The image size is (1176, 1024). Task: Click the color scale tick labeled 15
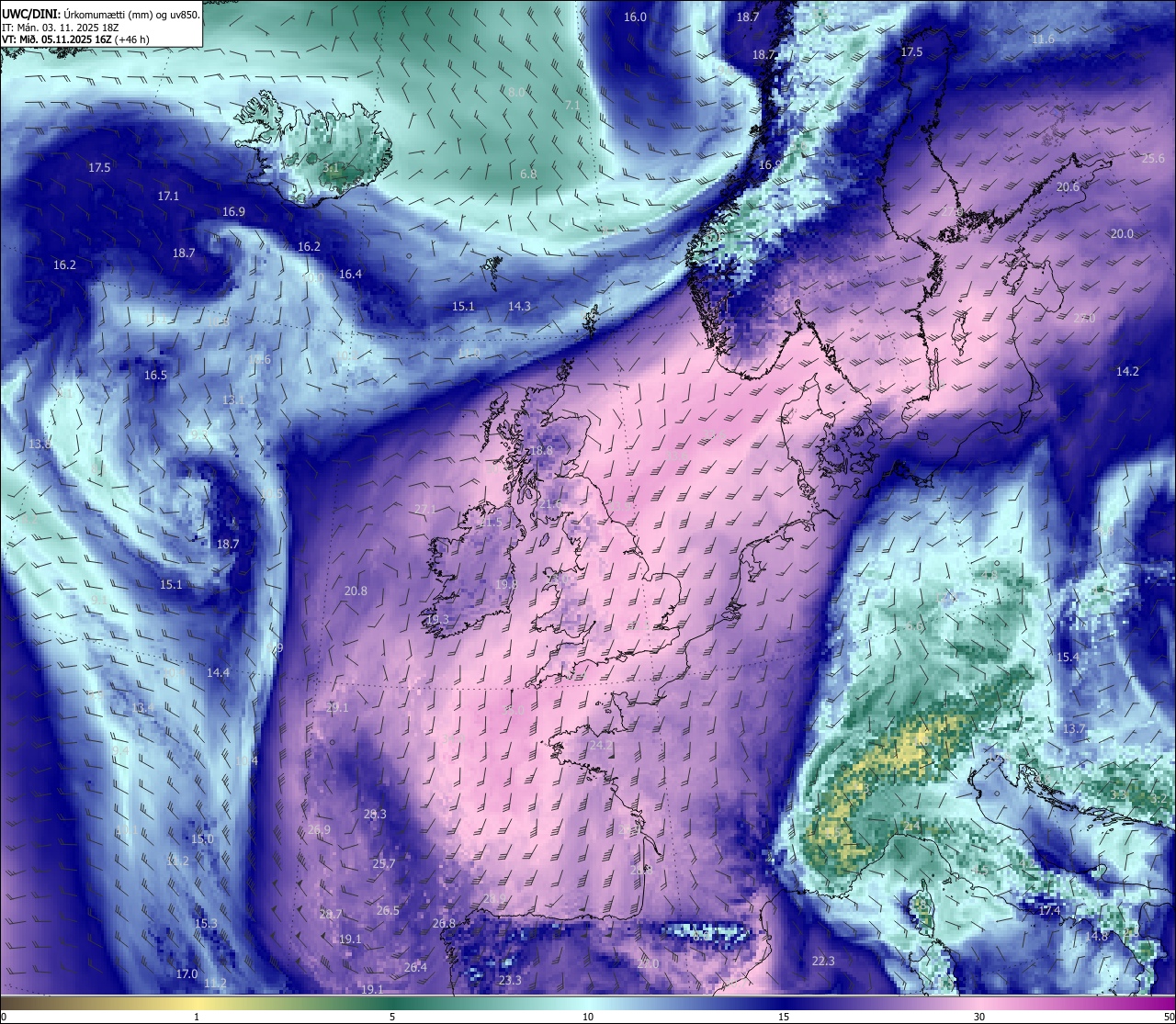point(784,1016)
